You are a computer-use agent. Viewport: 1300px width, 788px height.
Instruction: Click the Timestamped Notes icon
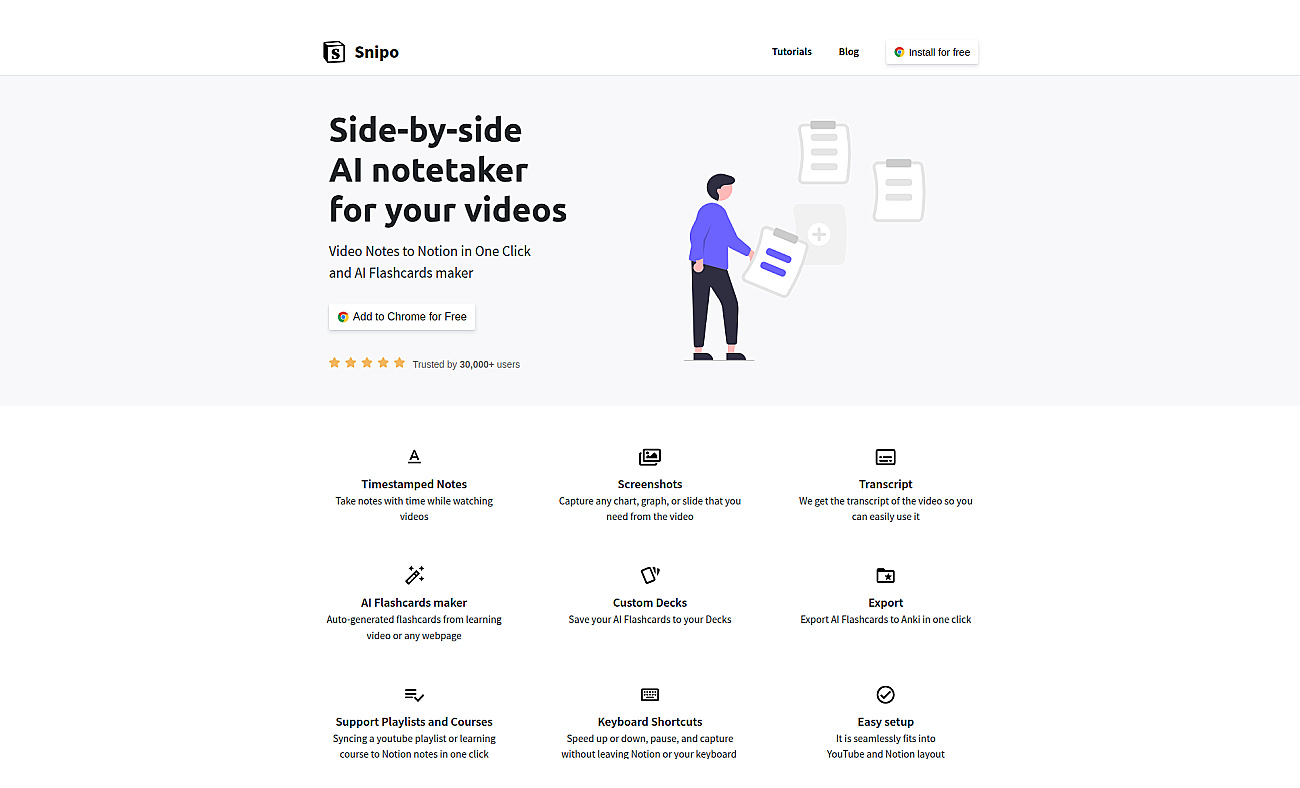[414, 457]
